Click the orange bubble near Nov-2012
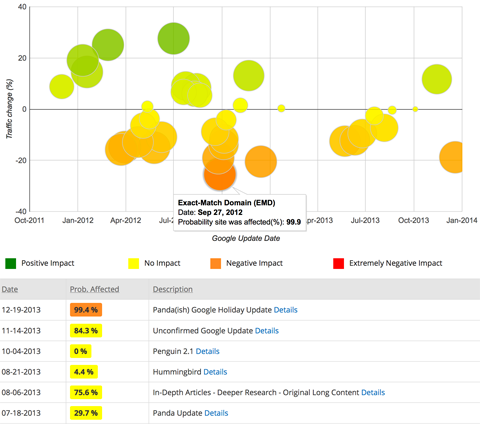Viewport: 480px width, 424px height. click(x=261, y=162)
